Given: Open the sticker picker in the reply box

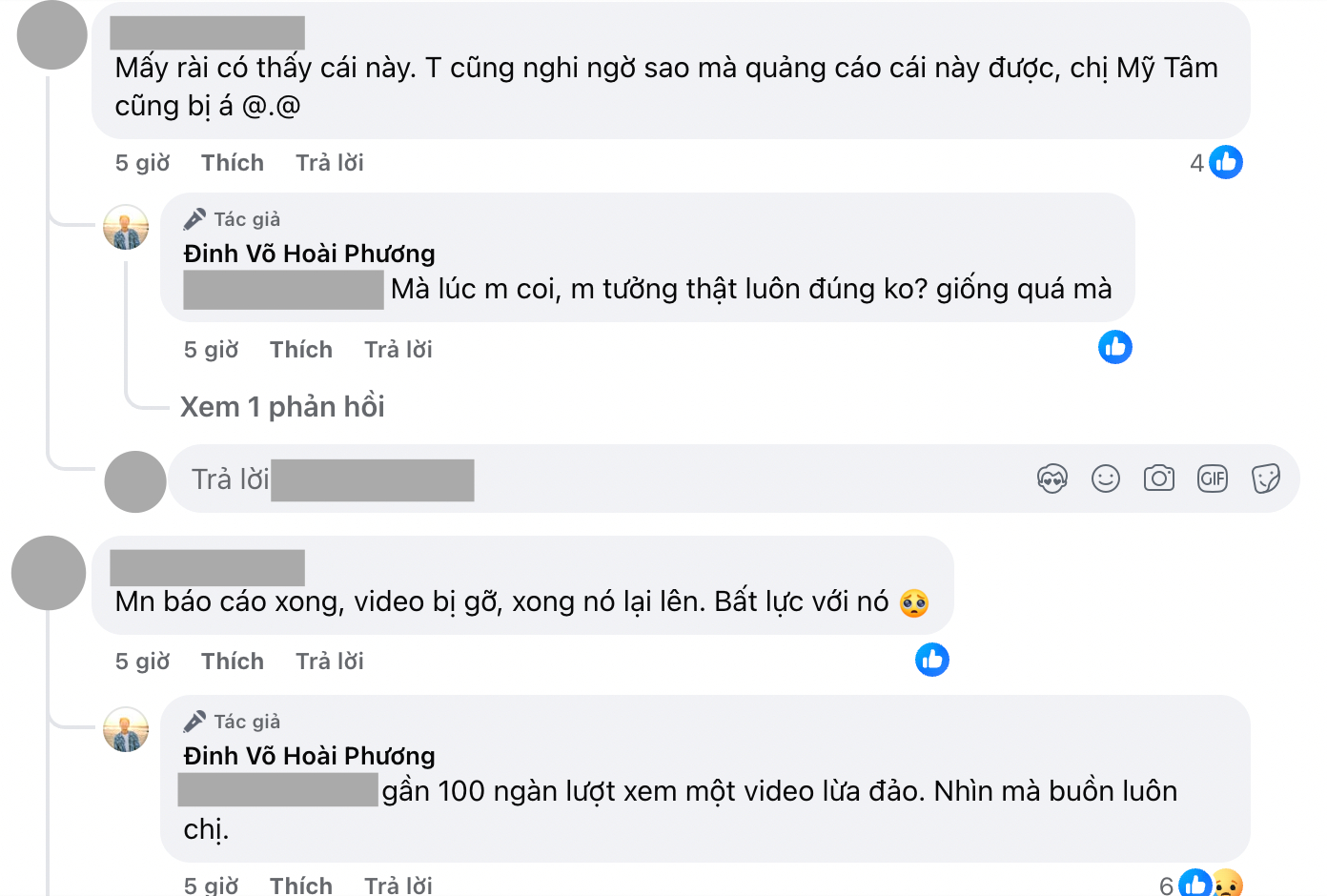Looking at the screenshot, I should click(1267, 479).
